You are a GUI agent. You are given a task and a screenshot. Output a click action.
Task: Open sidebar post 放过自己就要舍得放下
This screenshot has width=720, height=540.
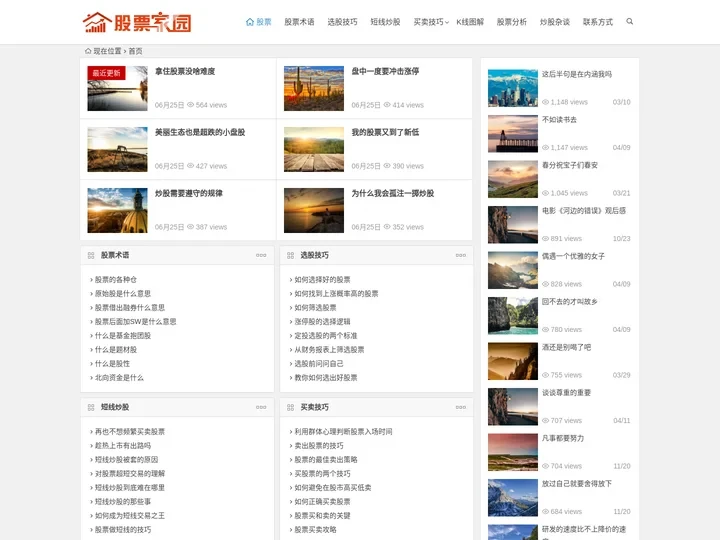pos(577,484)
